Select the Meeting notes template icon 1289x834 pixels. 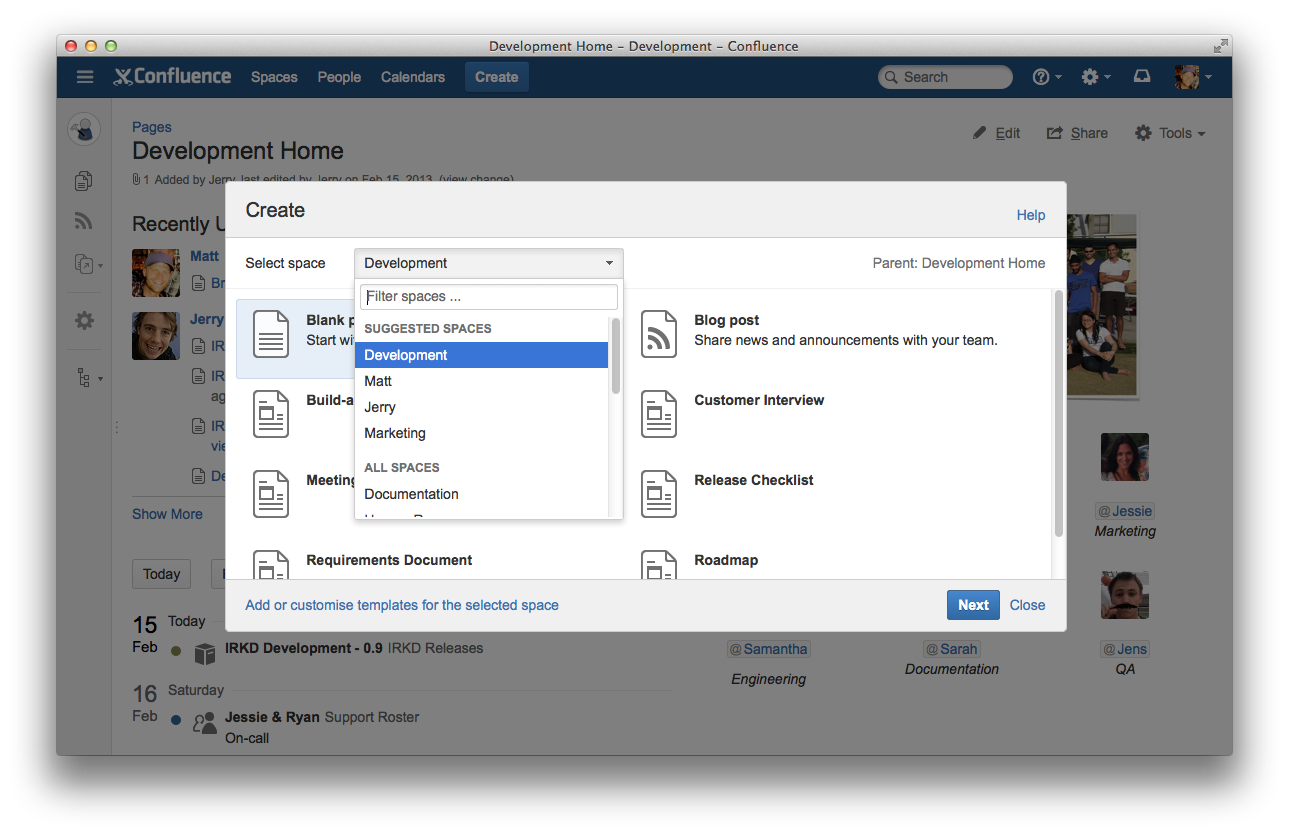coord(271,494)
